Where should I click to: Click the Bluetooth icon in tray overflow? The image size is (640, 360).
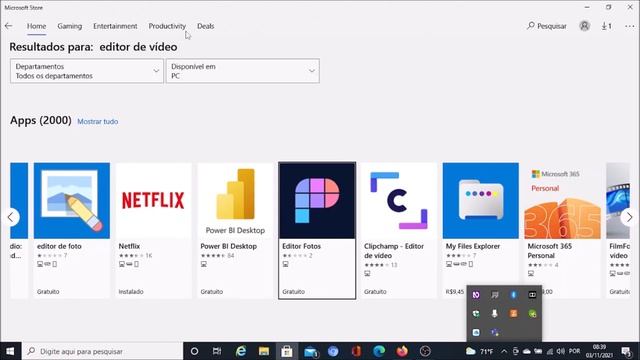tap(513, 295)
